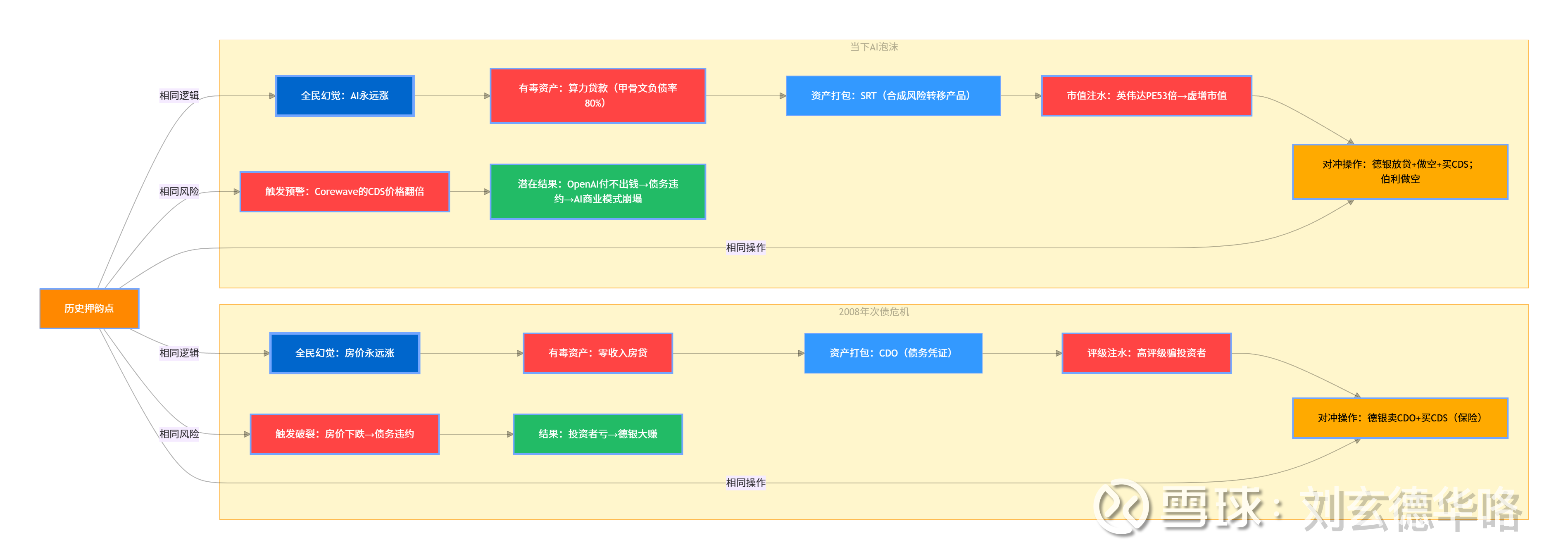The image size is (1568, 559).
Task: Select 触发破裂：房价下跌→债务违约 node
Action: pos(345,433)
